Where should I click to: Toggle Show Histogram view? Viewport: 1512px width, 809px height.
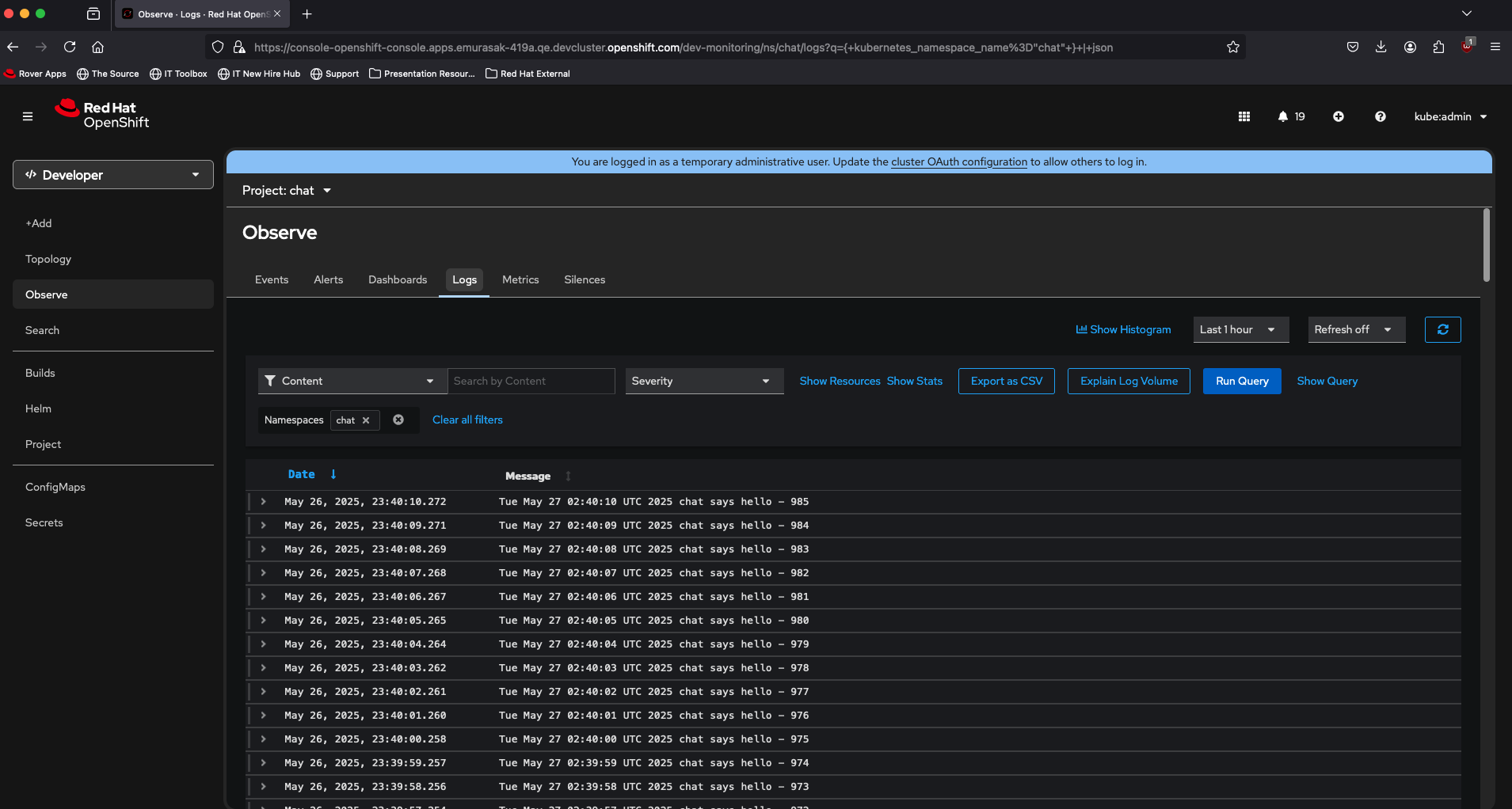pyautogui.click(x=1123, y=329)
